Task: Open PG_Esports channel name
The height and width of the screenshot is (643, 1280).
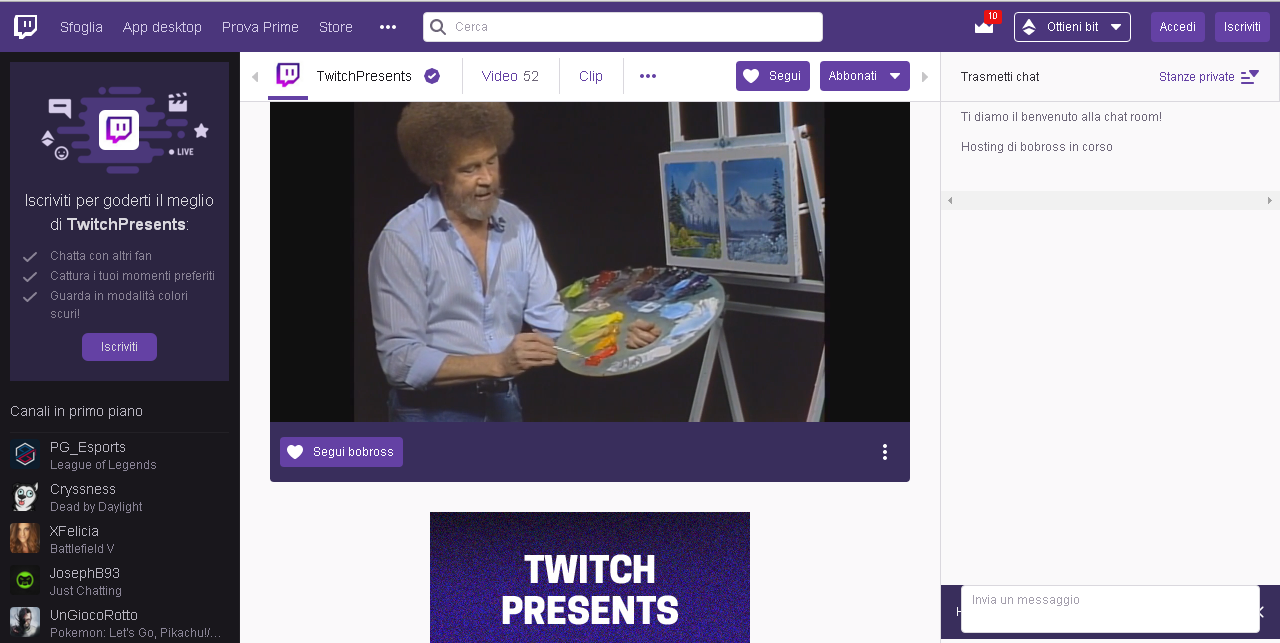Action: [88, 447]
